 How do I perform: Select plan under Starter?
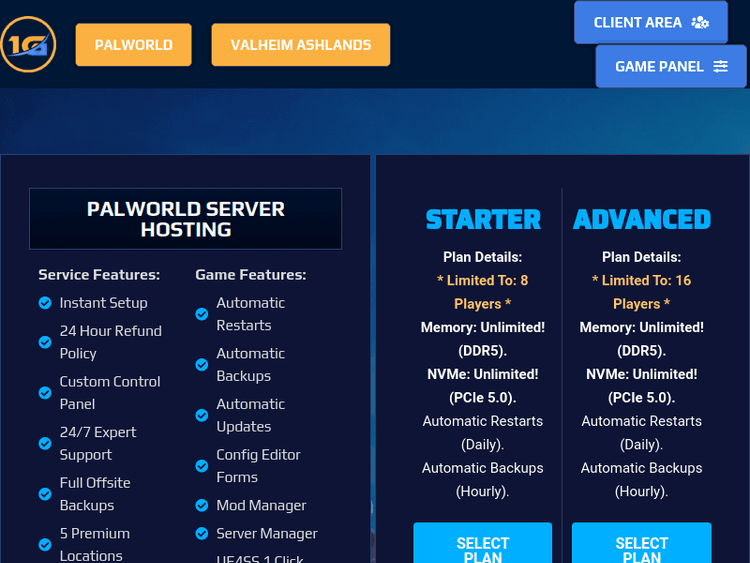(x=483, y=543)
